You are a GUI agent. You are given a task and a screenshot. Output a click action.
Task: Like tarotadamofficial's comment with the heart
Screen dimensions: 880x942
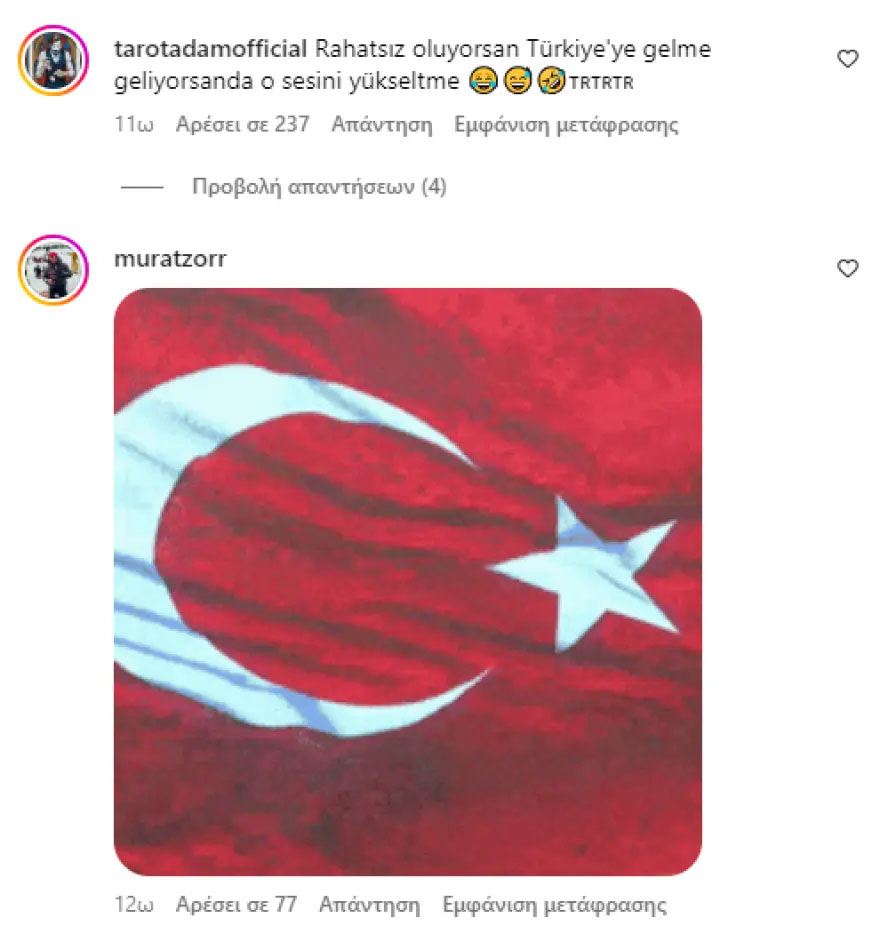coord(848,59)
